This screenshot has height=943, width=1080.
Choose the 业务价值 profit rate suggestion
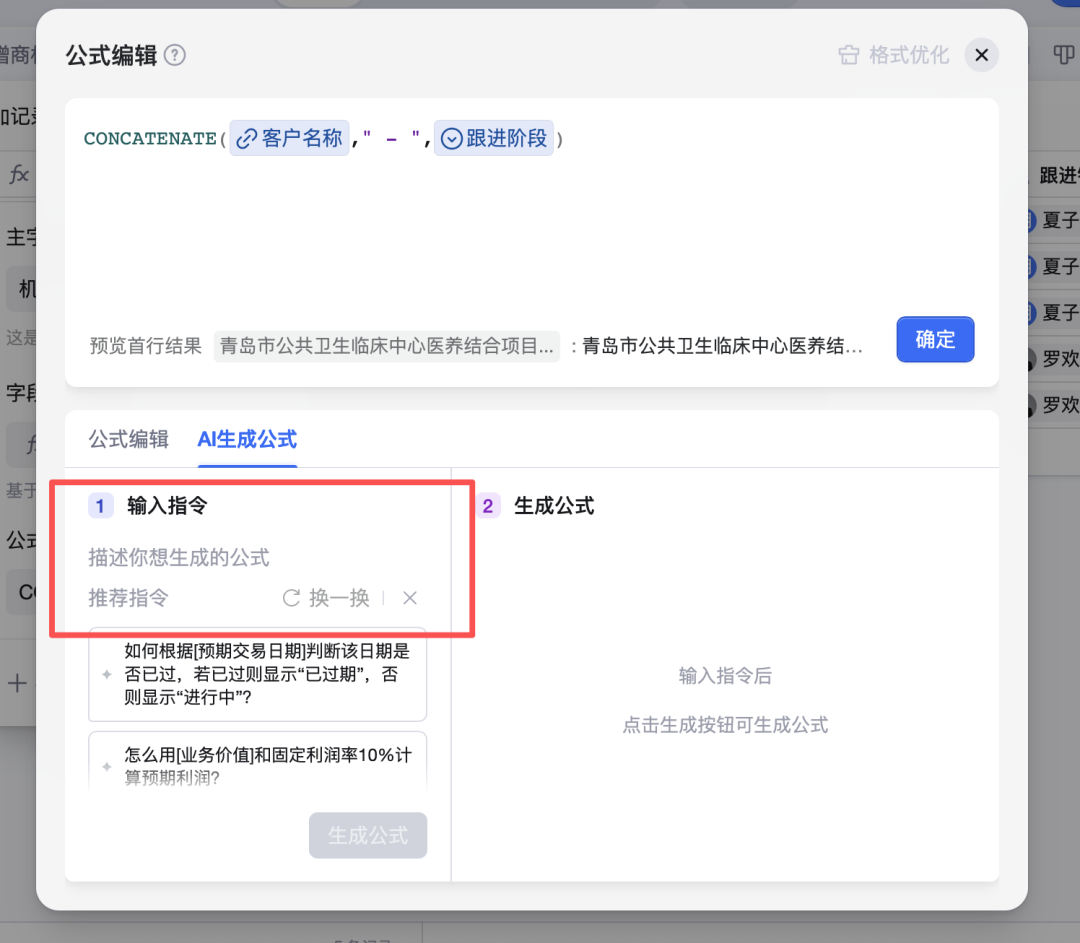[x=266, y=764]
